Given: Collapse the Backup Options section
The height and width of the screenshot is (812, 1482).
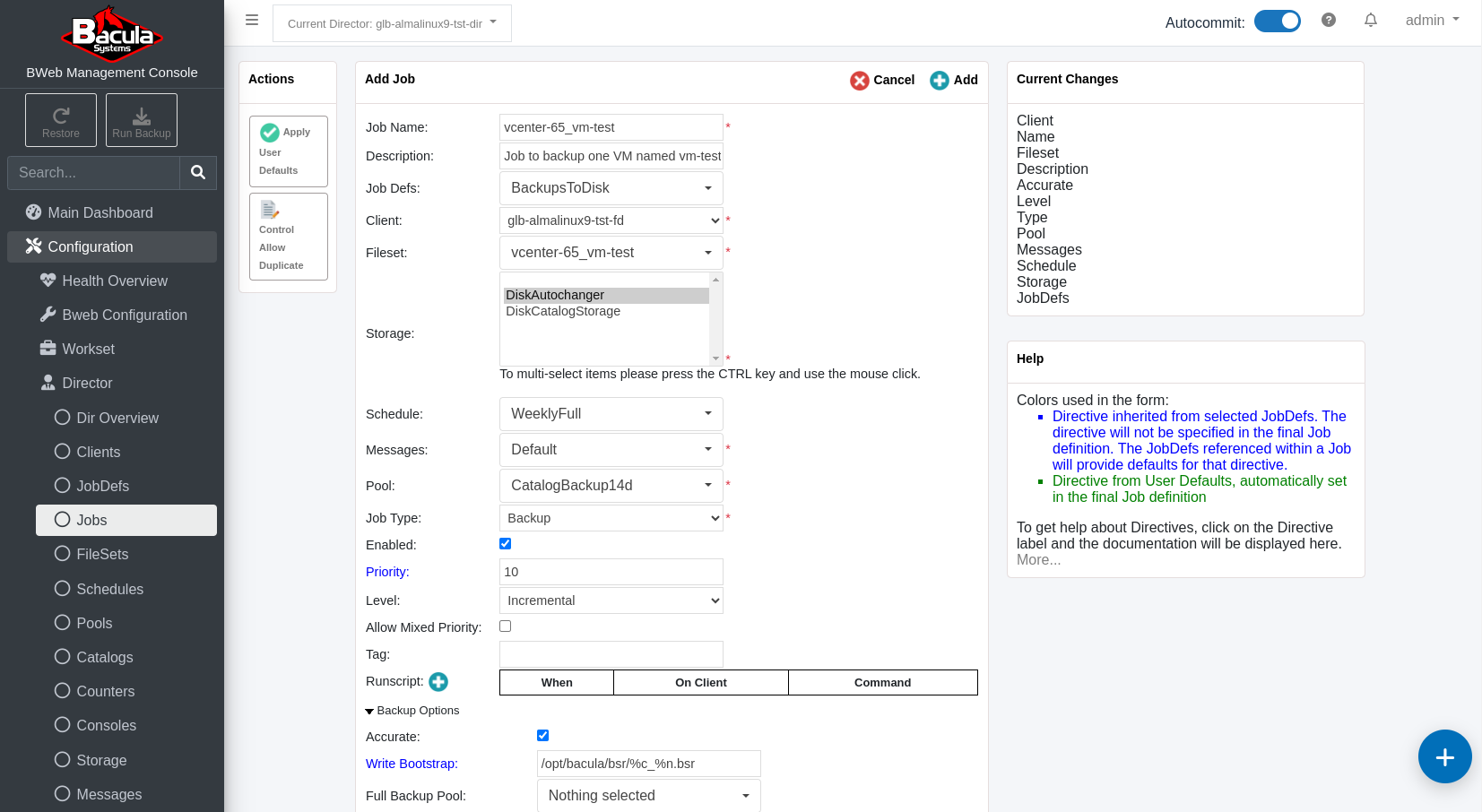Looking at the screenshot, I should tap(412, 711).
